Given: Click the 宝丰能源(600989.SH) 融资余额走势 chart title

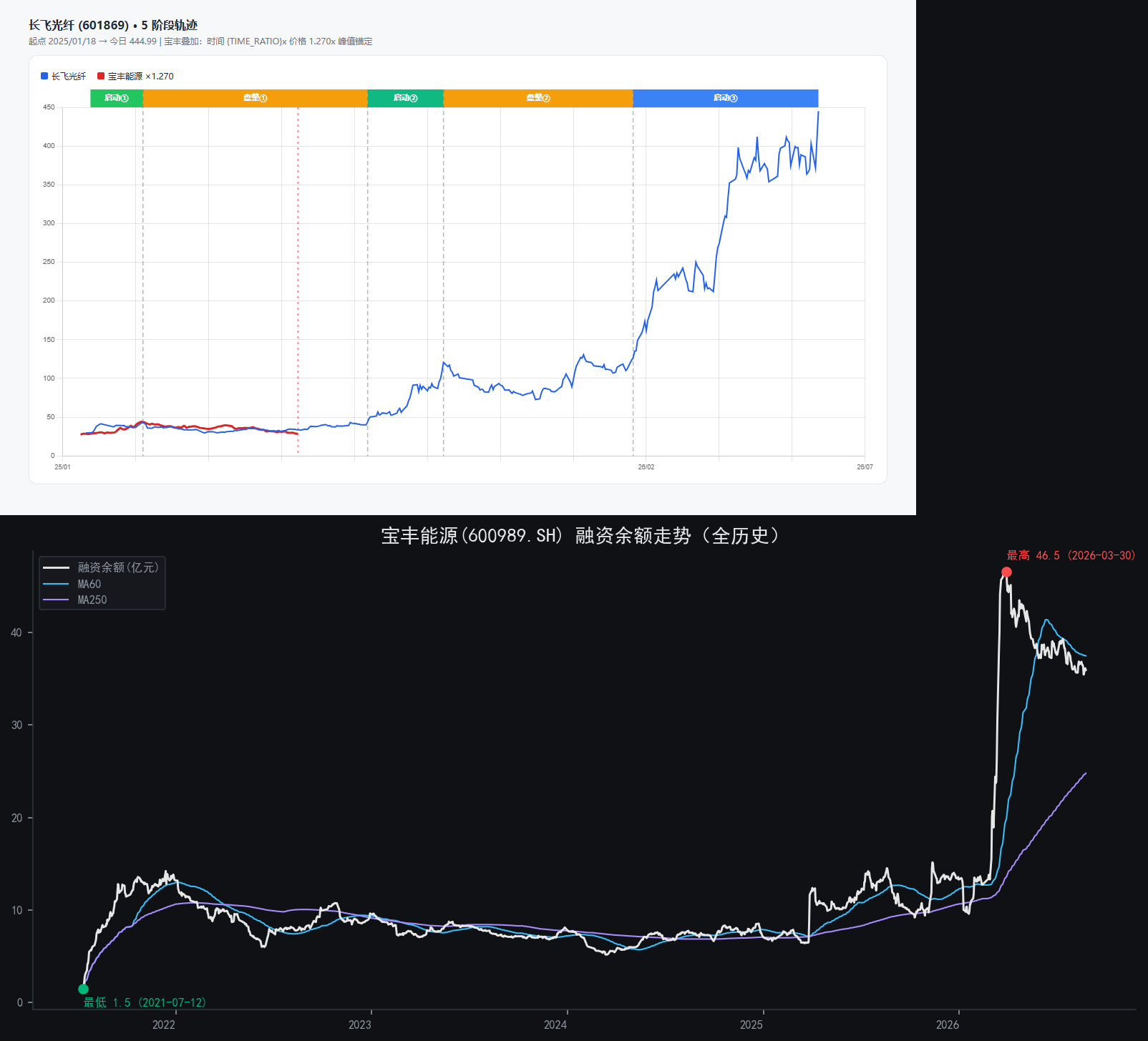Looking at the screenshot, I should pos(580,536).
